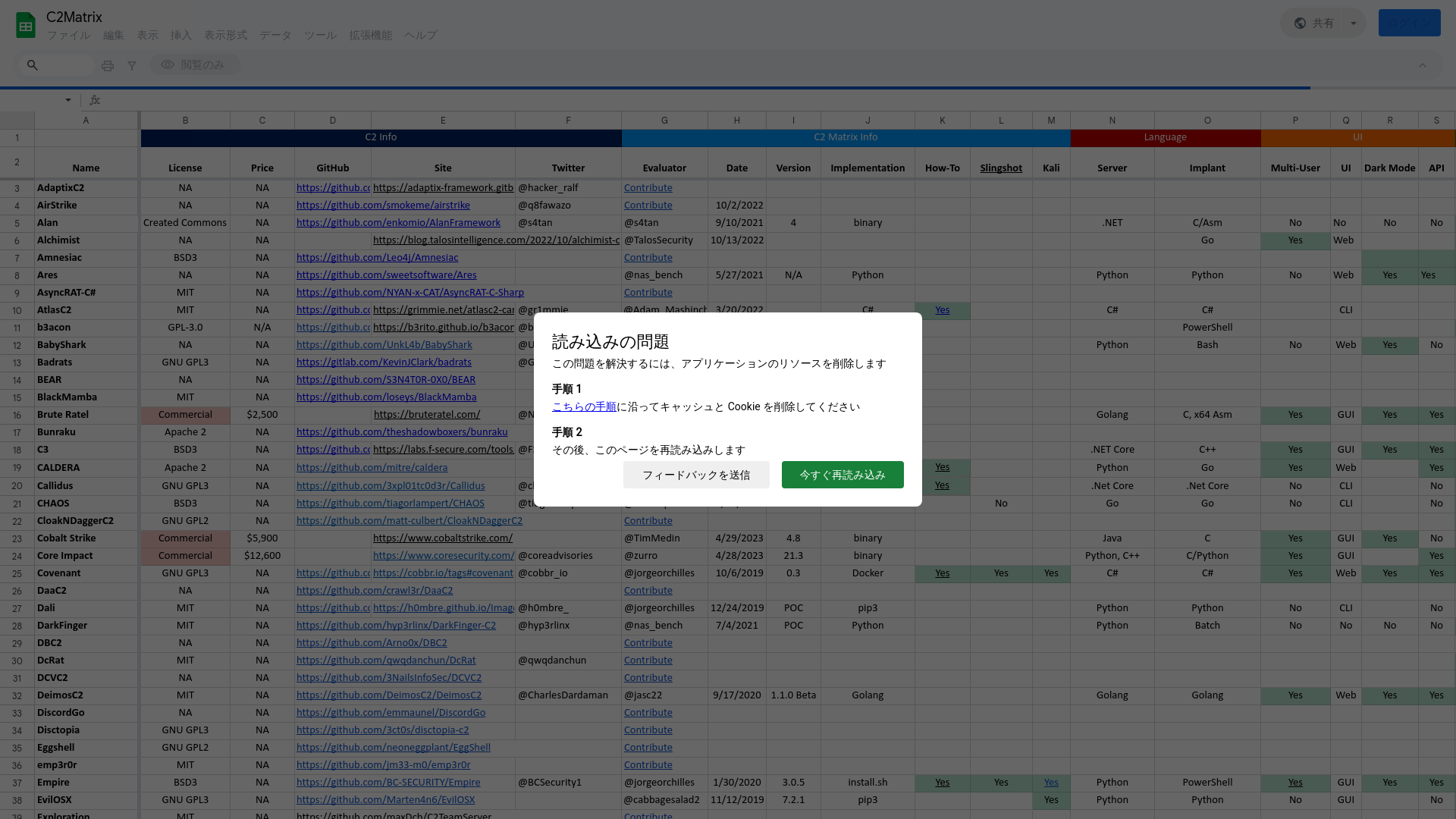Collapse the toolbar with the chevron-up icon
The image size is (1456, 819).
[x=1423, y=65]
